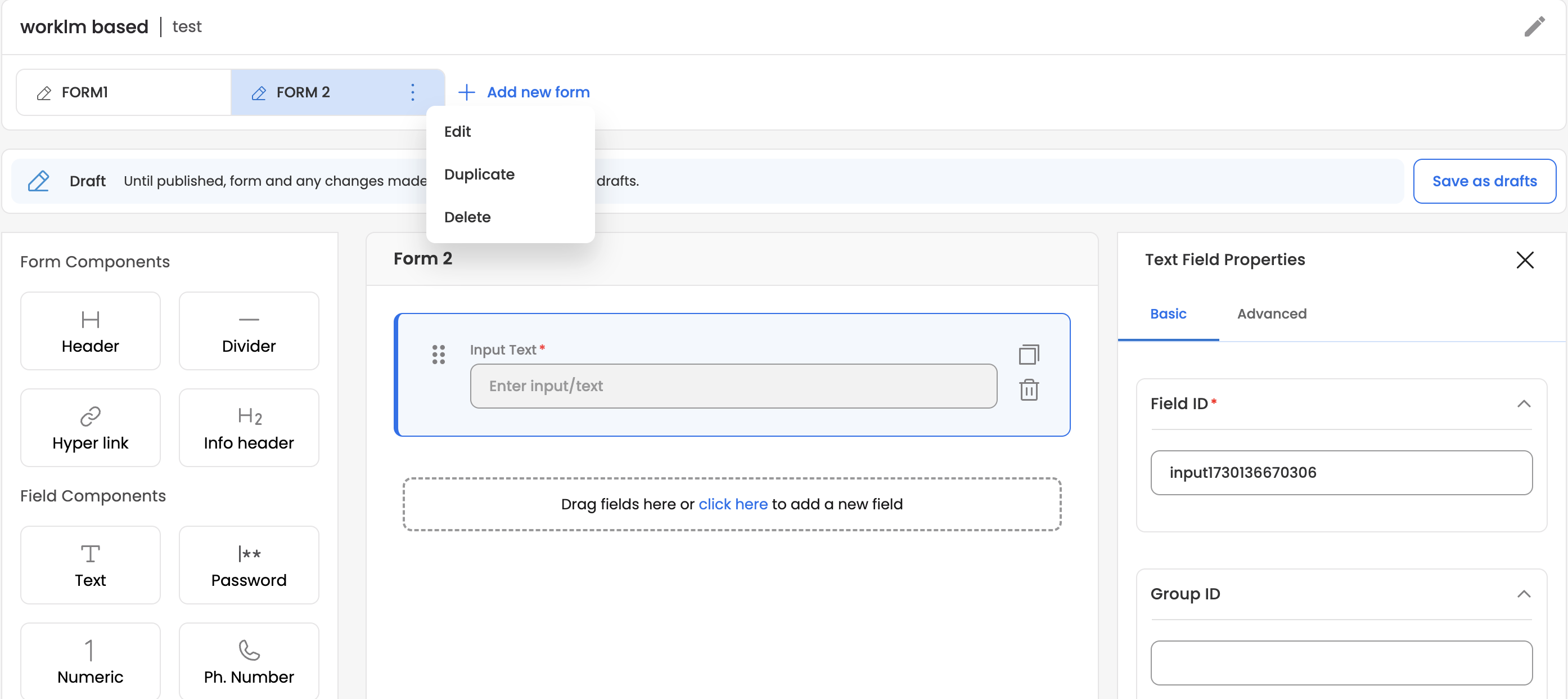
Task: Add a Numeric field component
Action: pos(90,661)
